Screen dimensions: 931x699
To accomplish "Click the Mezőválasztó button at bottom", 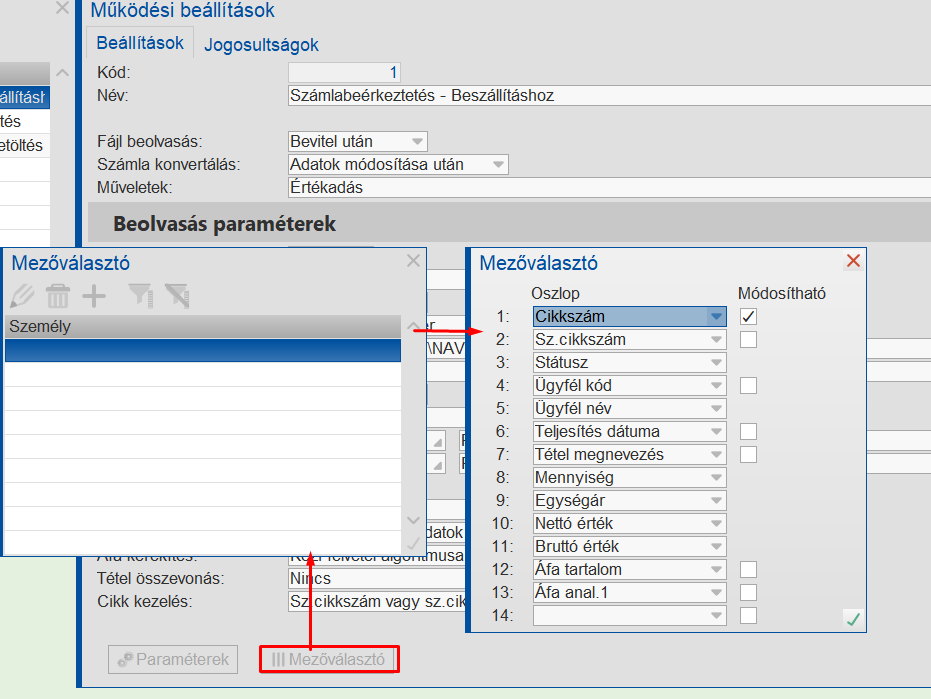I will click(x=329, y=659).
